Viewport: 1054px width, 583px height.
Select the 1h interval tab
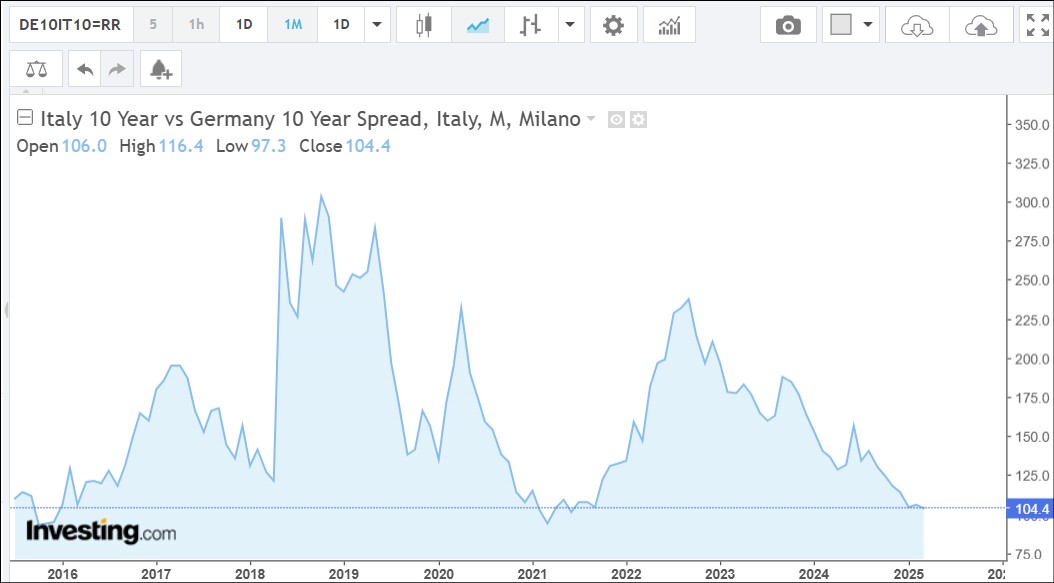197,25
